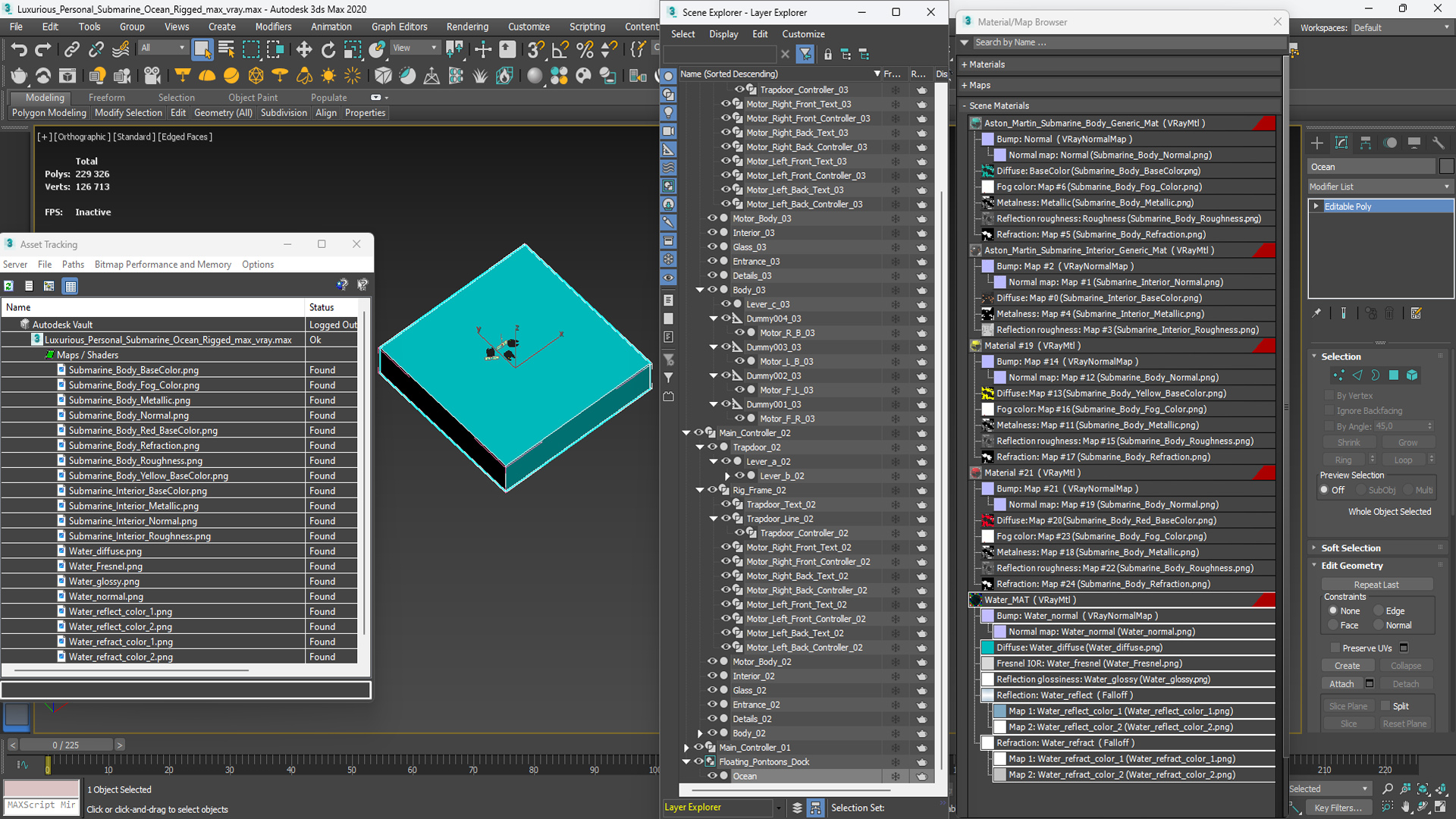Click the time slider 0 / 225
Image resolution: width=1456 pixels, height=819 pixels.
tap(65, 745)
